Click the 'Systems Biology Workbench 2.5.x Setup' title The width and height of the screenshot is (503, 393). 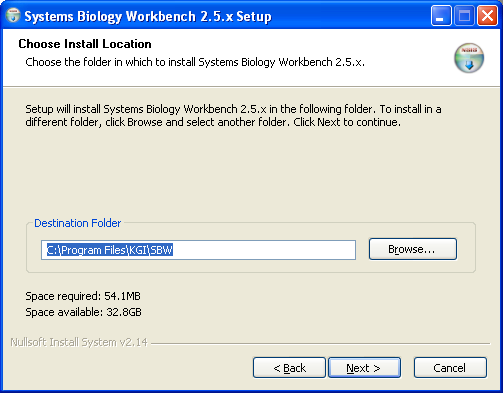pyautogui.click(x=148, y=16)
